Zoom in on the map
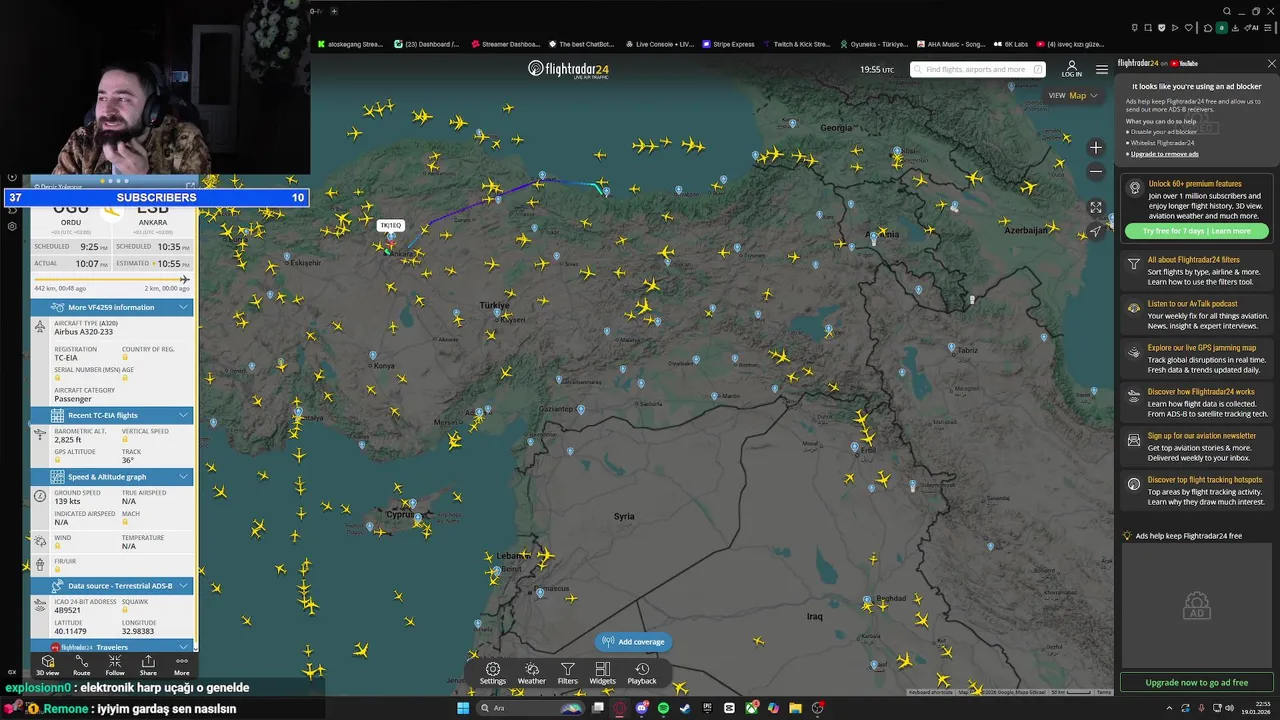Viewport: 1280px width, 720px height. coord(1096,148)
